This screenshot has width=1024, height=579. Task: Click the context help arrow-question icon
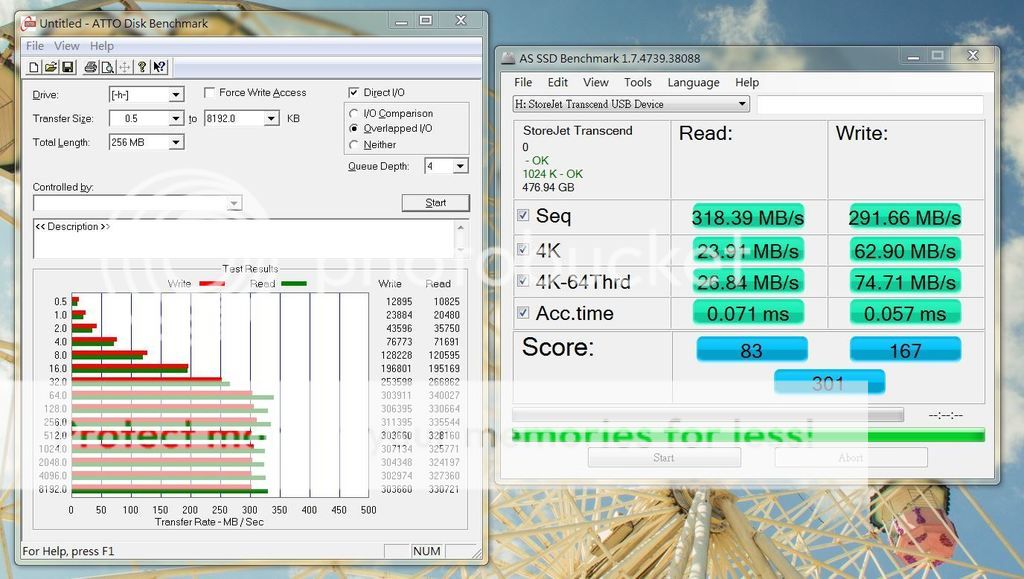tap(159, 67)
